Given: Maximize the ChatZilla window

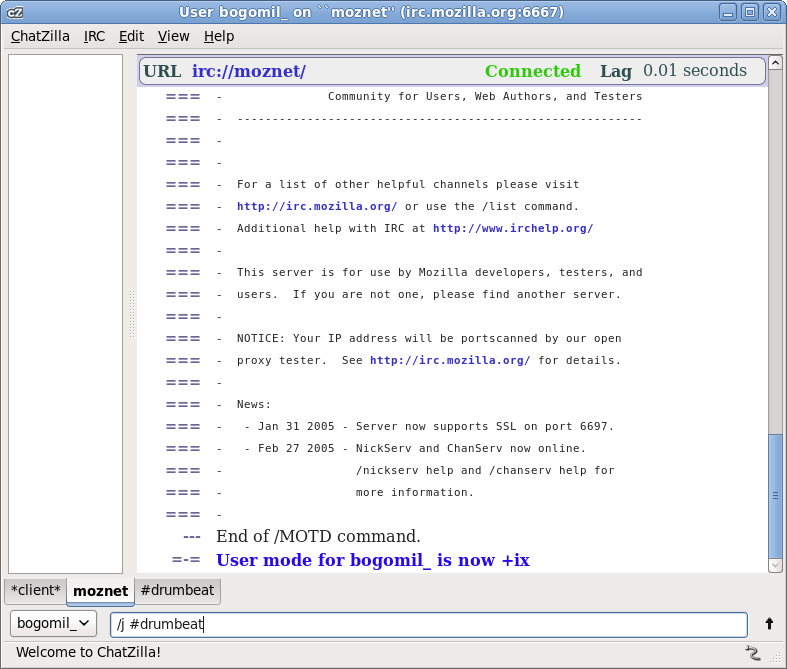Looking at the screenshot, I should point(750,12).
